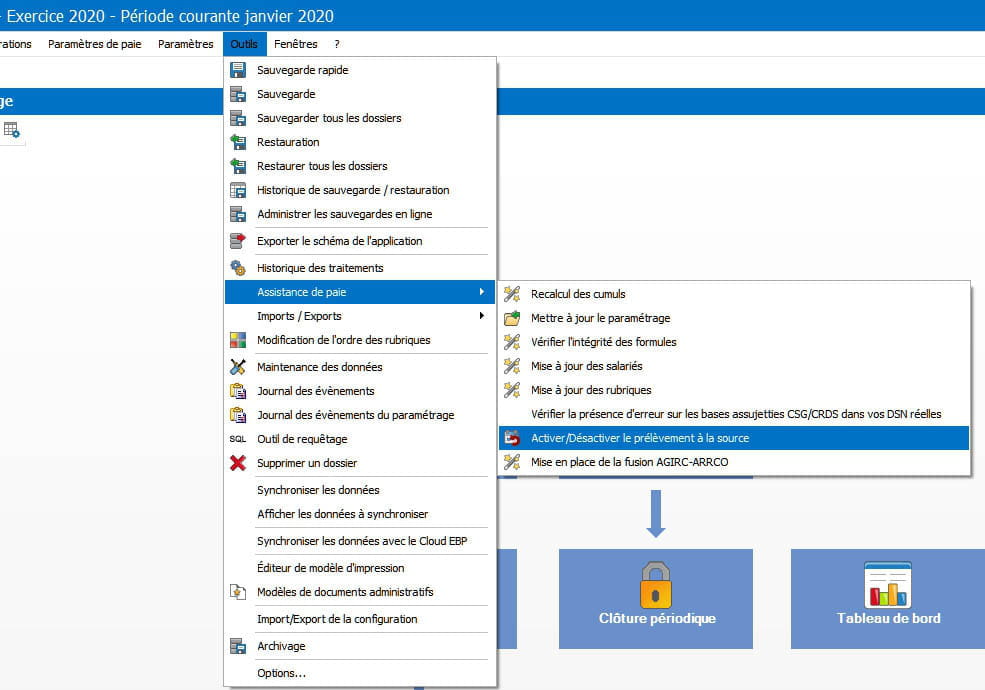Viewport: 985px width, 690px height.
Task: Choose Administrer les sauvegardes en ligne
Action: click(x=360, y=214)
